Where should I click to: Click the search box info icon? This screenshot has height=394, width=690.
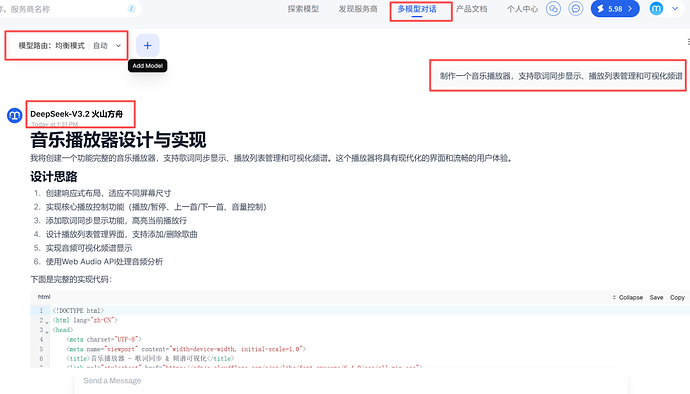tap(131, 8)
